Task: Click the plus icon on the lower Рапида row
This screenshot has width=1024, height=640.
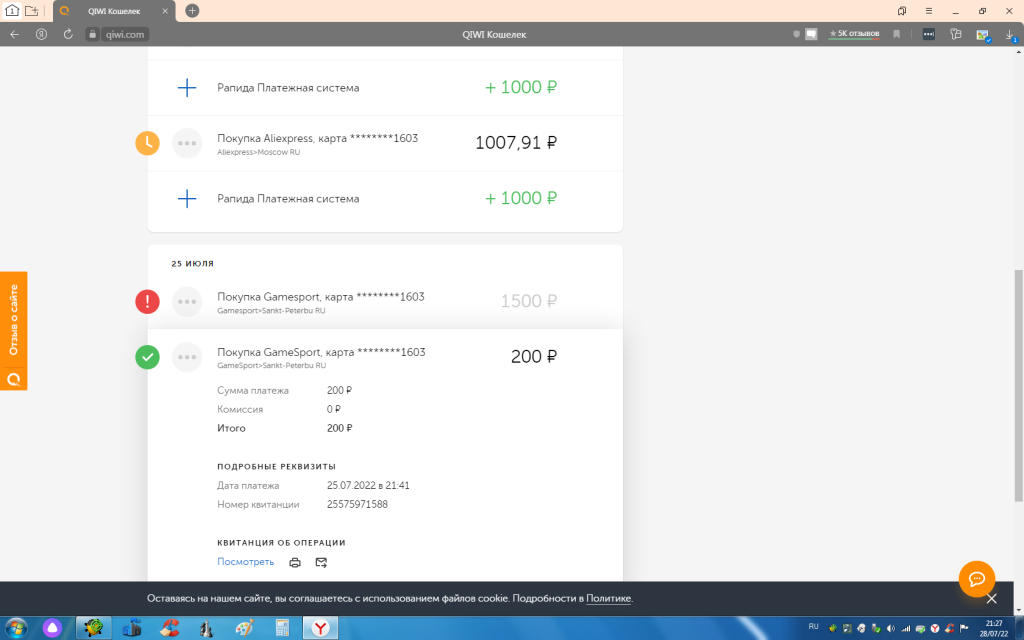Action: tap(187, 199)
